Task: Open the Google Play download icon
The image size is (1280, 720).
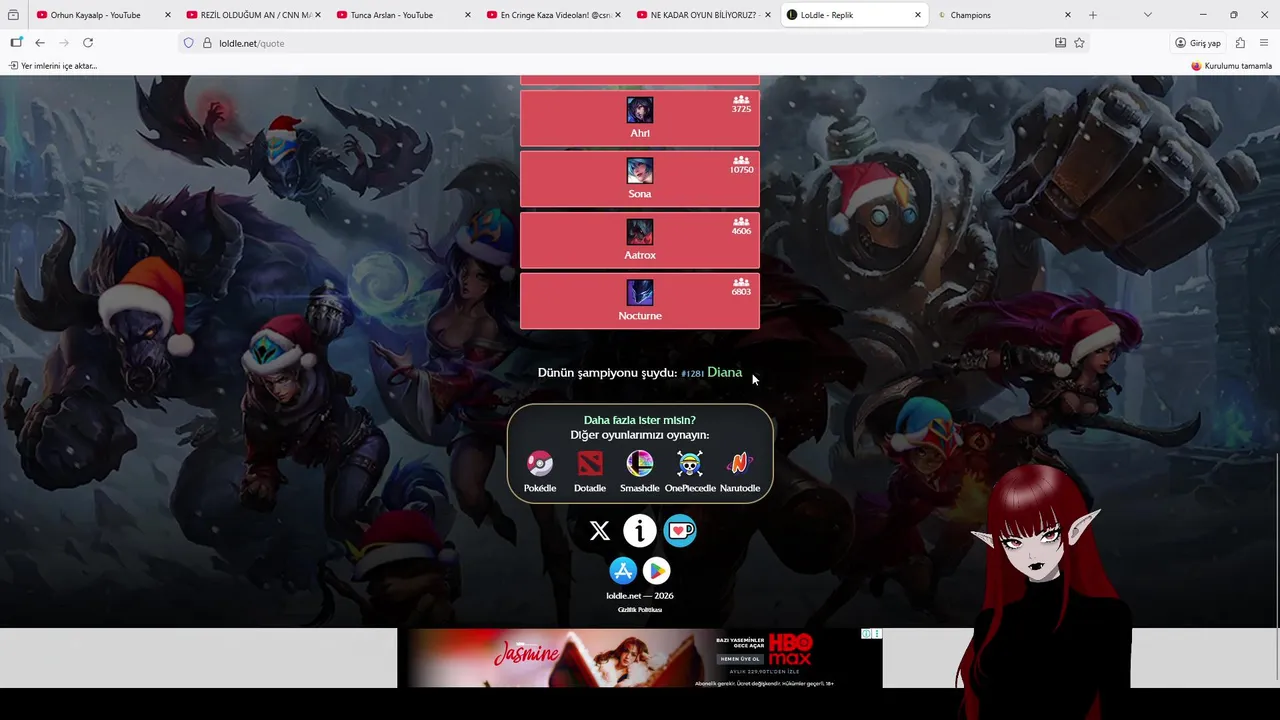Action: point(657,571)
